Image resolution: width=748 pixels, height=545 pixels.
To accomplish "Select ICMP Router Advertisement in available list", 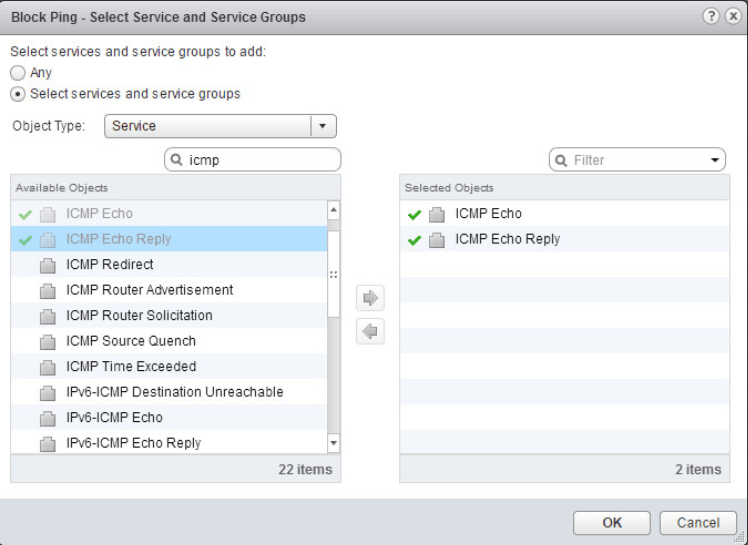I will point(149,290).
